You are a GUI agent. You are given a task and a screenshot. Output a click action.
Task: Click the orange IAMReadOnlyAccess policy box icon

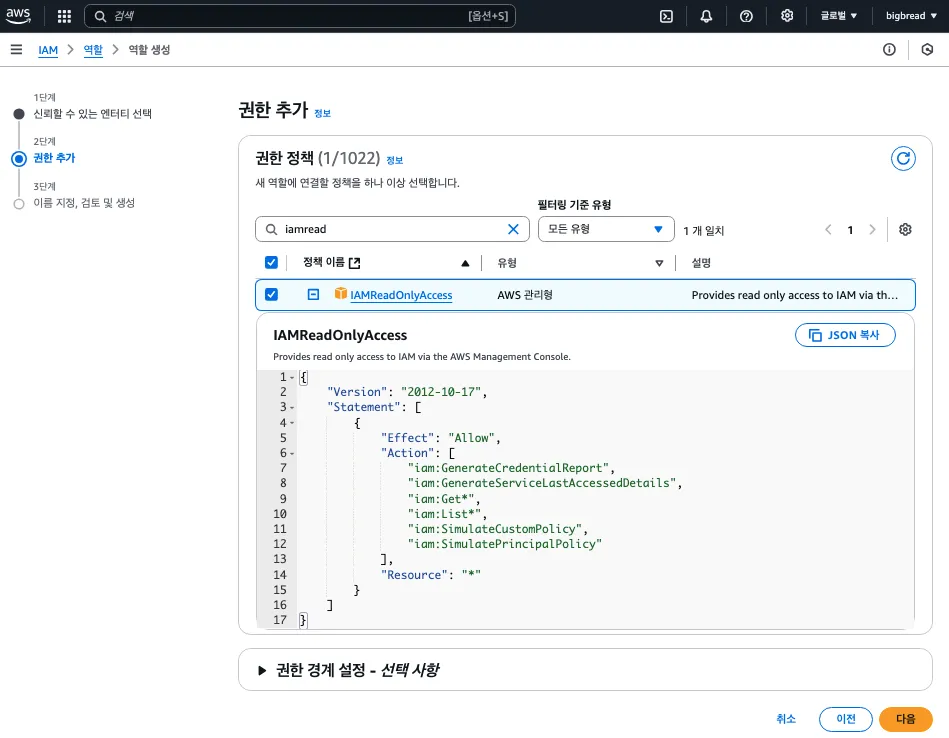pyautogui.click(x=341, y=294)
